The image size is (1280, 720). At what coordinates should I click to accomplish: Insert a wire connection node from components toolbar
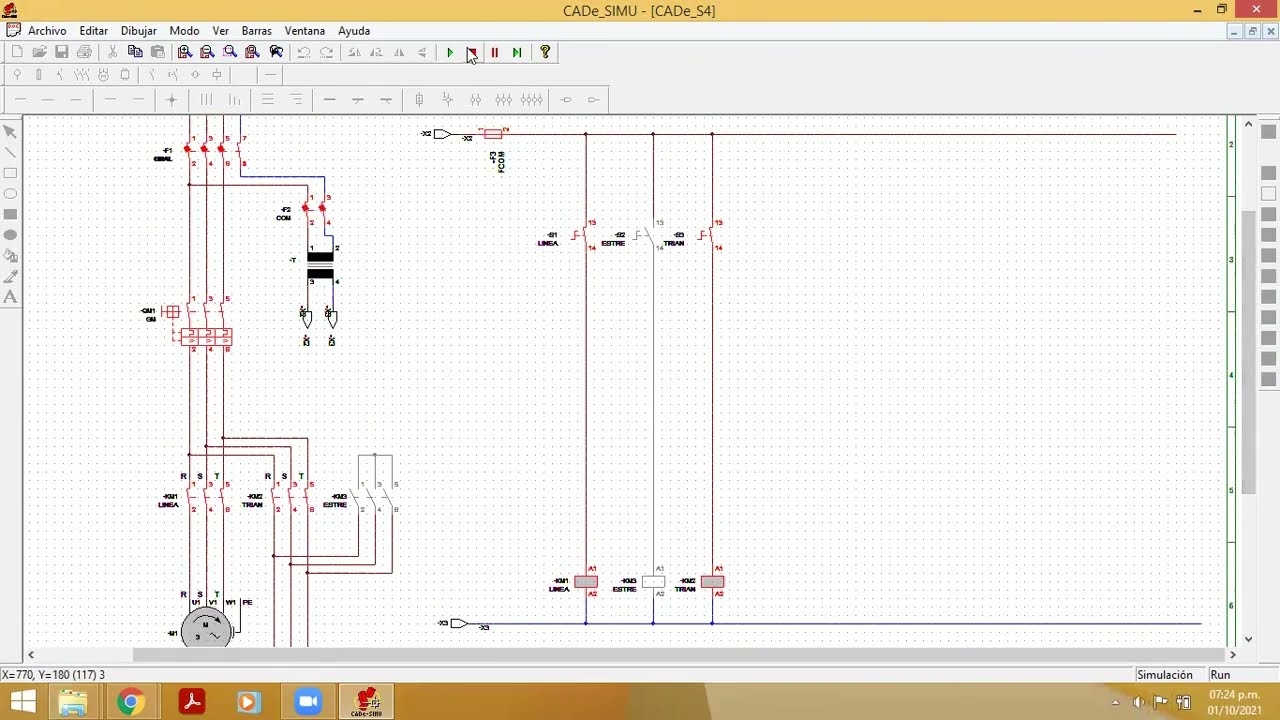(x=172, y=99)
